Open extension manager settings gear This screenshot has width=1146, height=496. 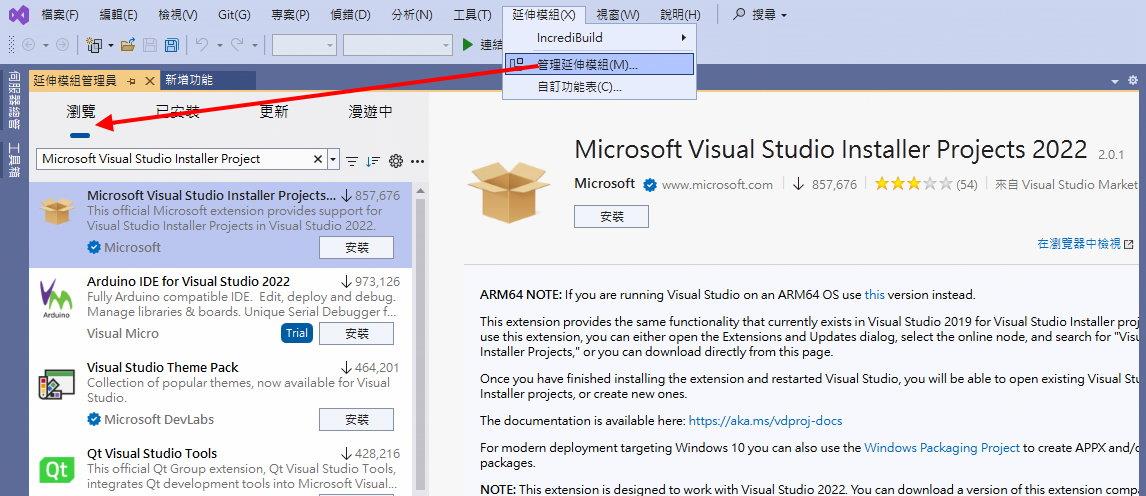[x=396, y=161]
